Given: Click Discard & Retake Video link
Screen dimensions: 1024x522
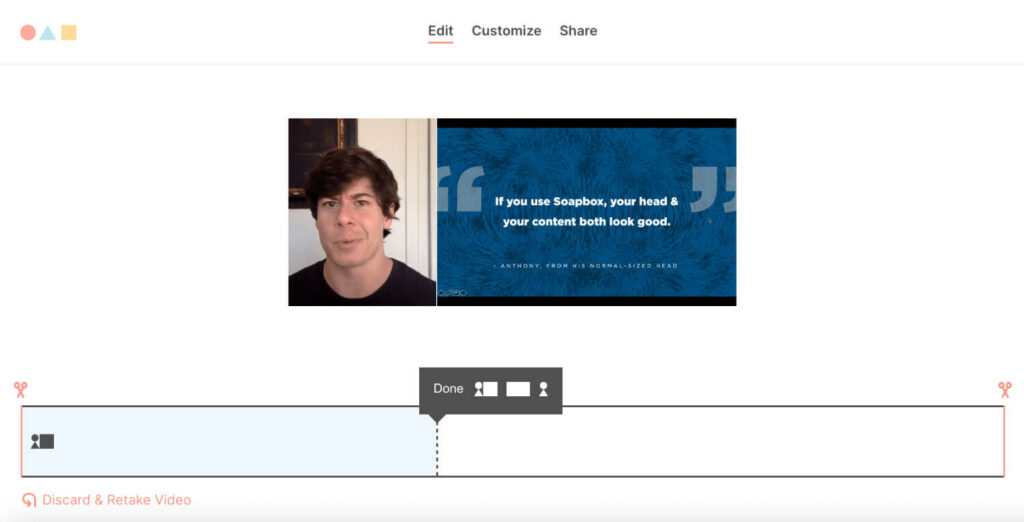Looking at the screenshot, I should (x=116, y=500).
